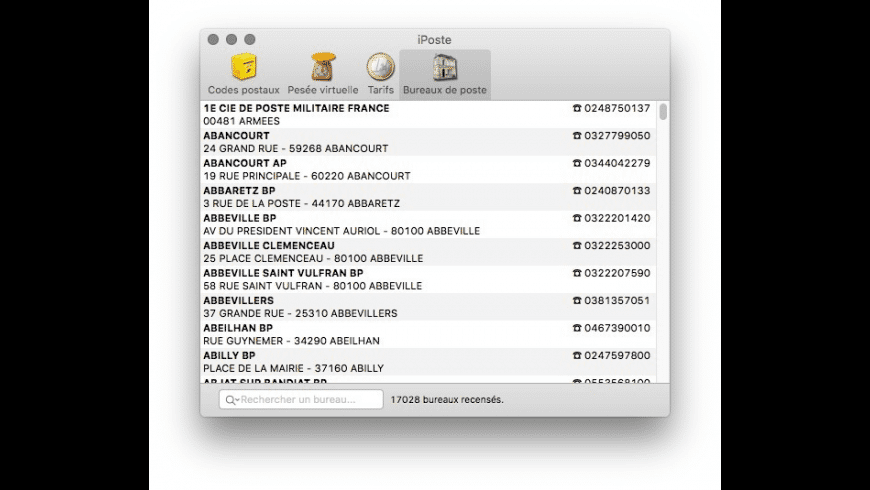Click phone number 0322207590
The width and height of the screenshot is (870, 490).
[617, 273]
